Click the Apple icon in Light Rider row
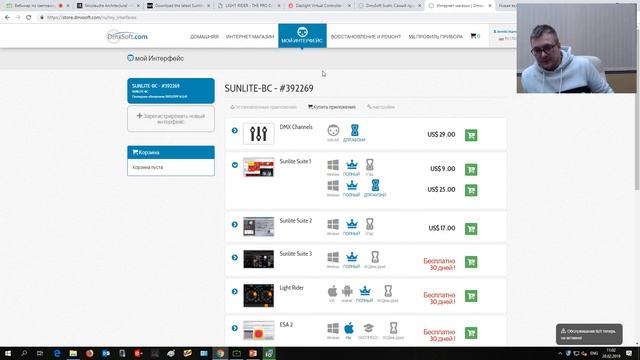This screenshot has height=360, width=640. 332,291
